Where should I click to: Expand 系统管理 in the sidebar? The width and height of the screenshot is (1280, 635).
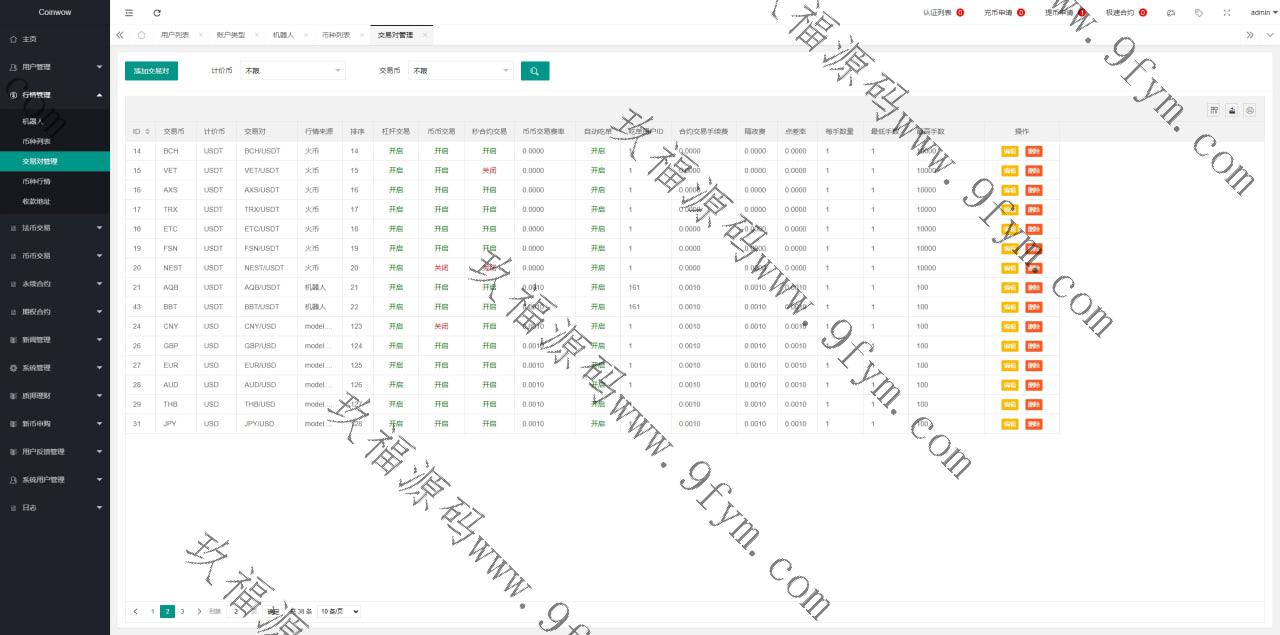coord(55,368)
